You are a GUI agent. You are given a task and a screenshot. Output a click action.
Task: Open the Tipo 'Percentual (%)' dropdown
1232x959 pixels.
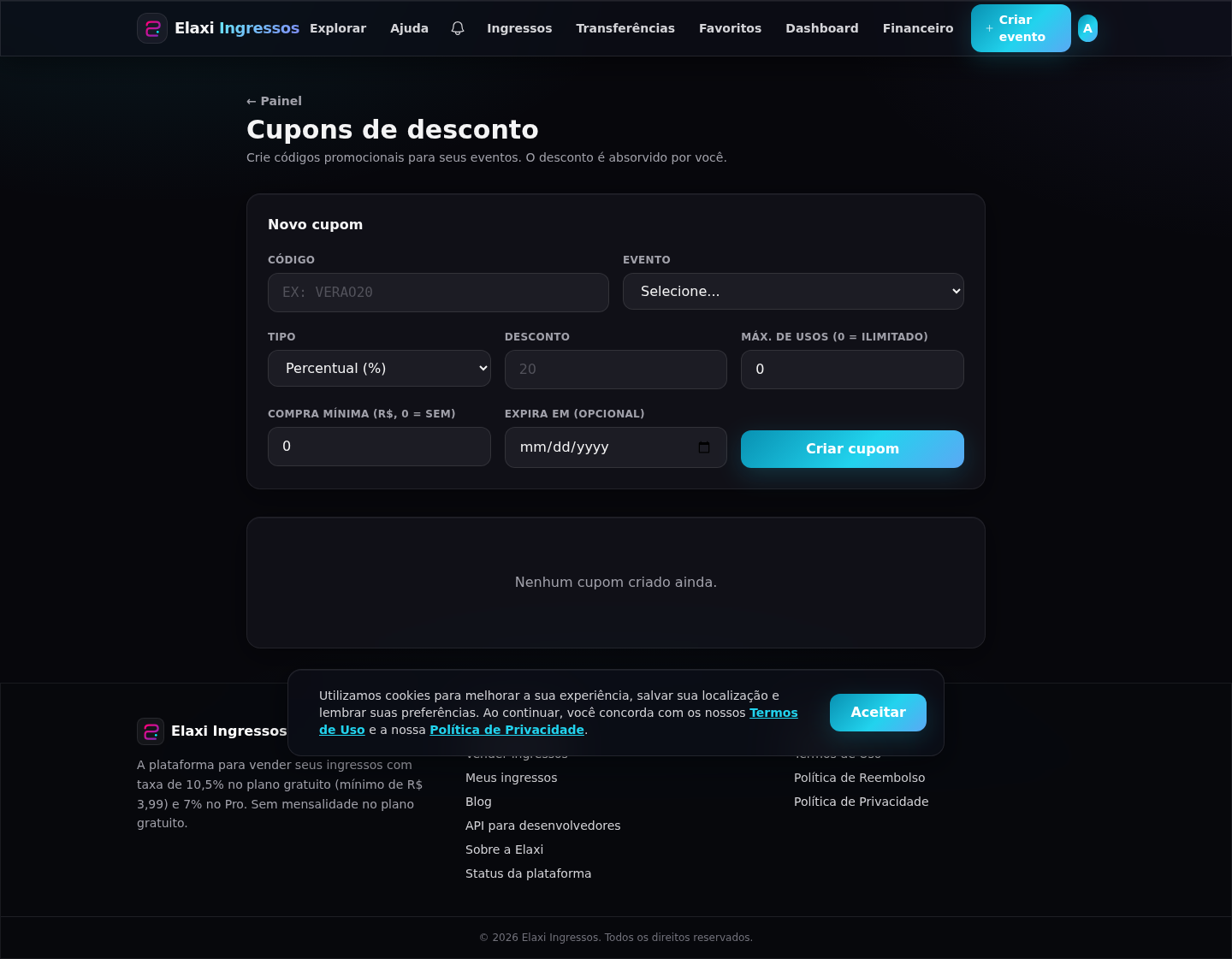pos(379,369)
